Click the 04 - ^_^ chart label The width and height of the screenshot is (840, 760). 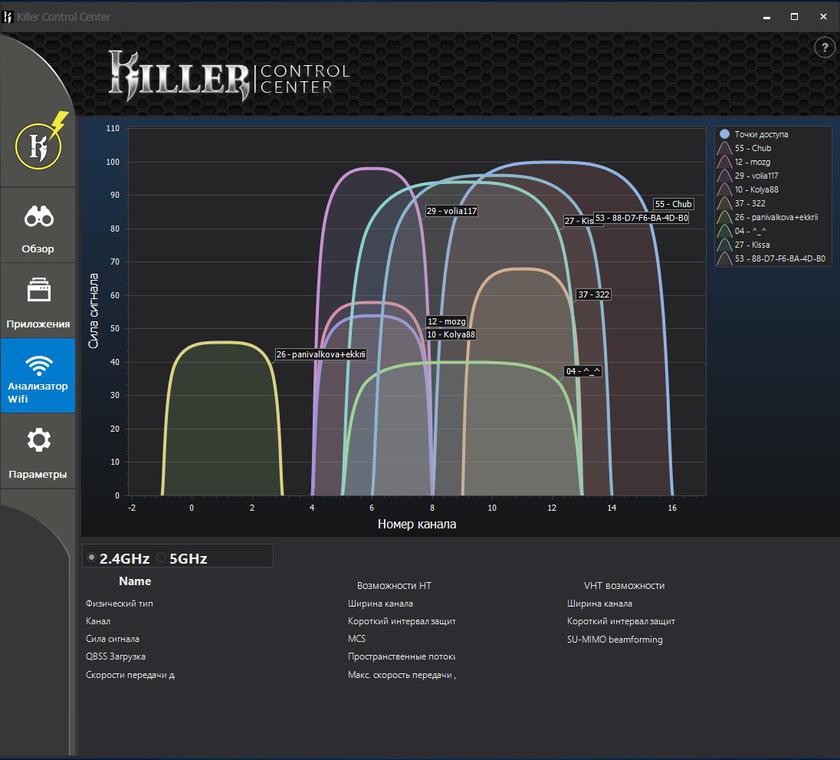click(583, 371)
